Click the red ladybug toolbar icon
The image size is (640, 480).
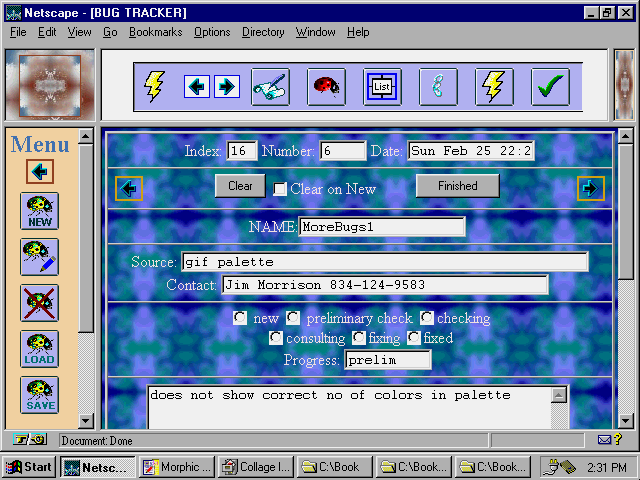[x=326, y=87]
